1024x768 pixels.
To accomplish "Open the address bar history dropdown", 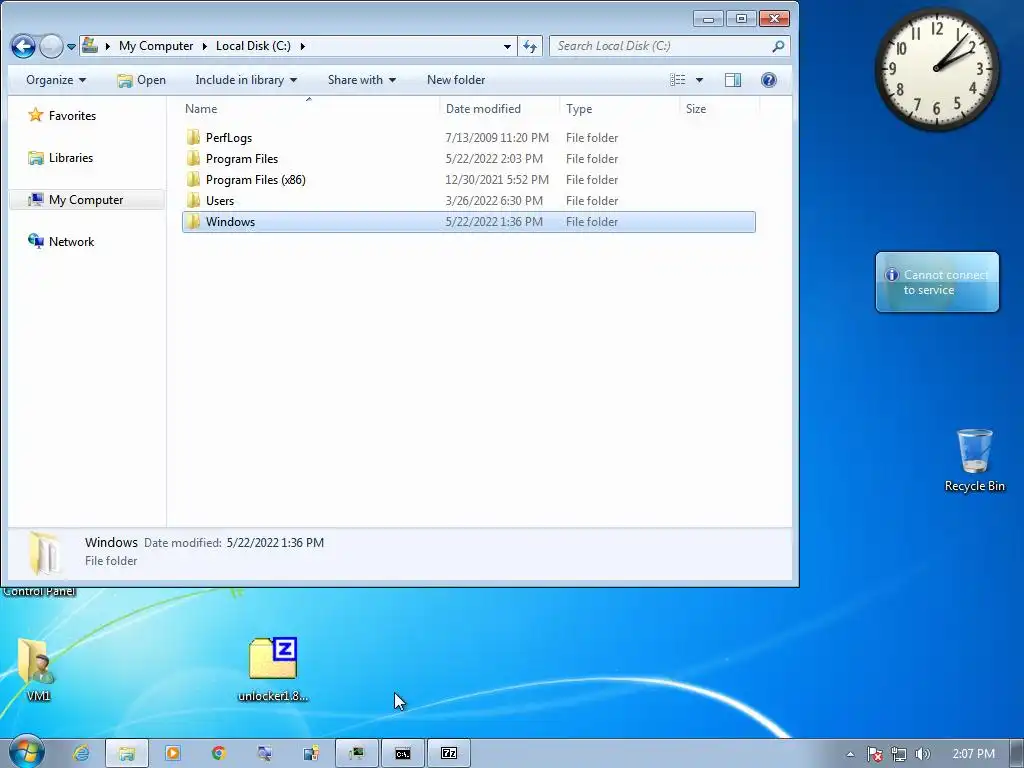I will pos(507,46).
